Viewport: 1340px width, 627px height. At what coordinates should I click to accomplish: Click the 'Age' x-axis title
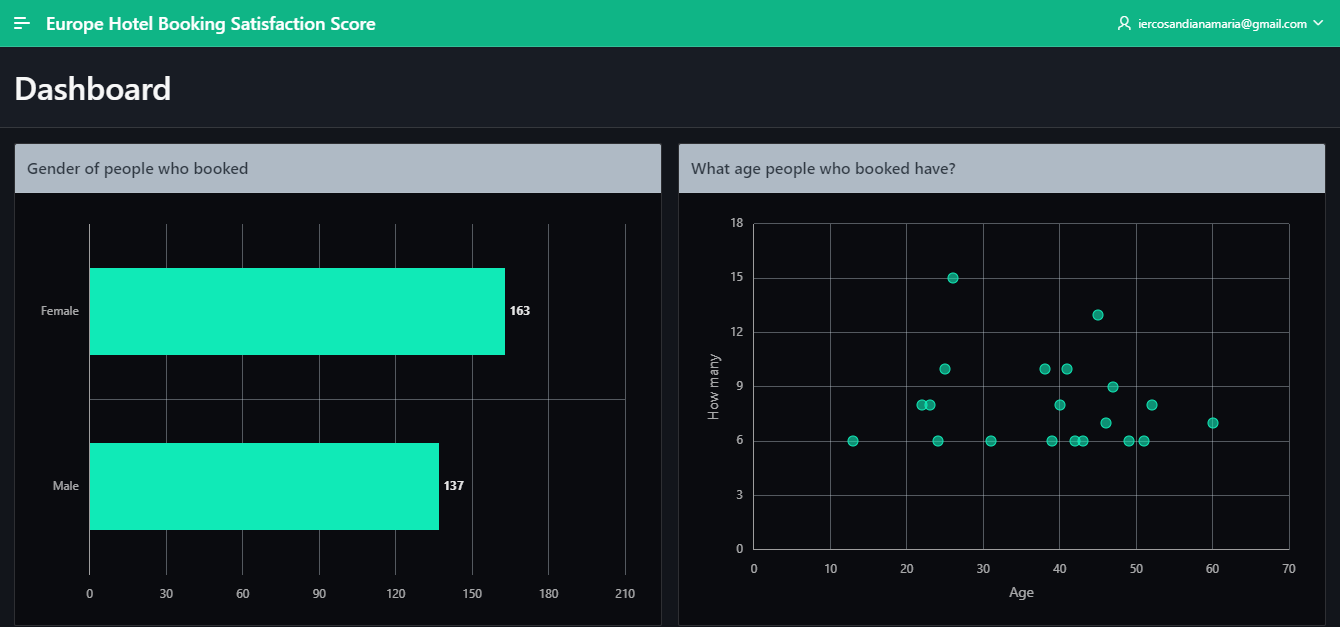(x=1021, y=593)
